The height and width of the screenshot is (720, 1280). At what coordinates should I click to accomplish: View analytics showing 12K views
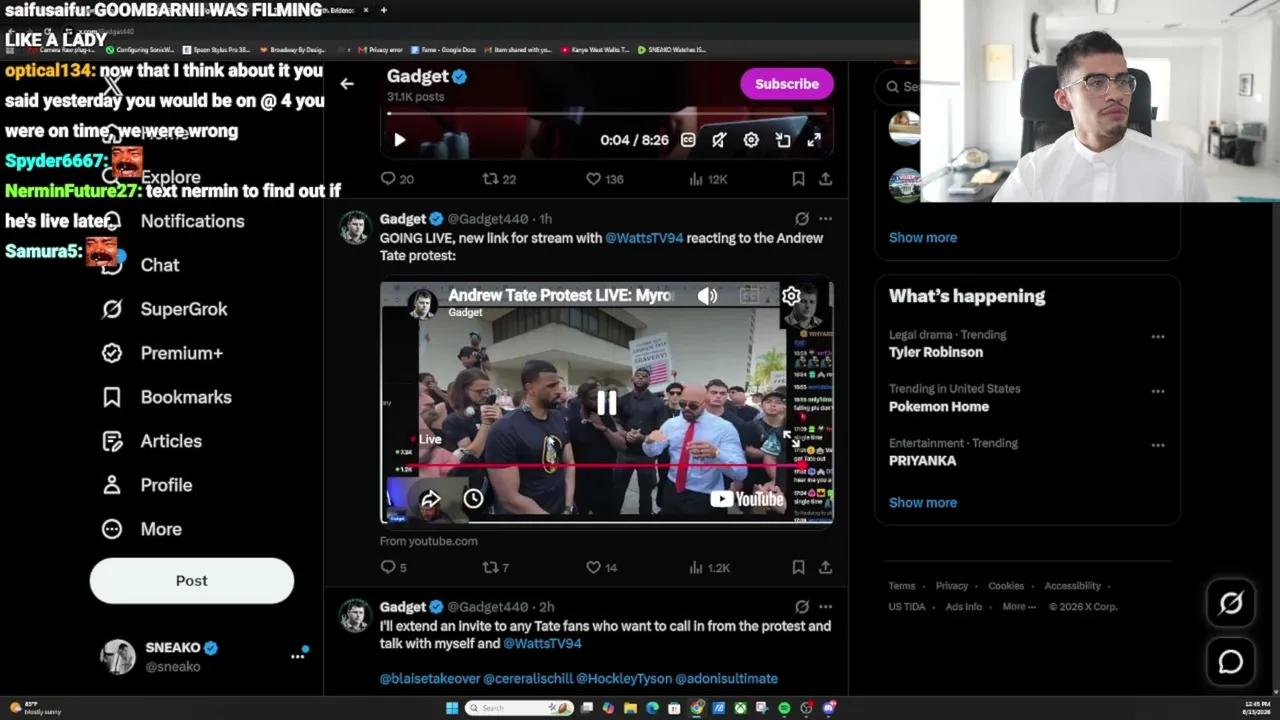[x=708, y=179]
